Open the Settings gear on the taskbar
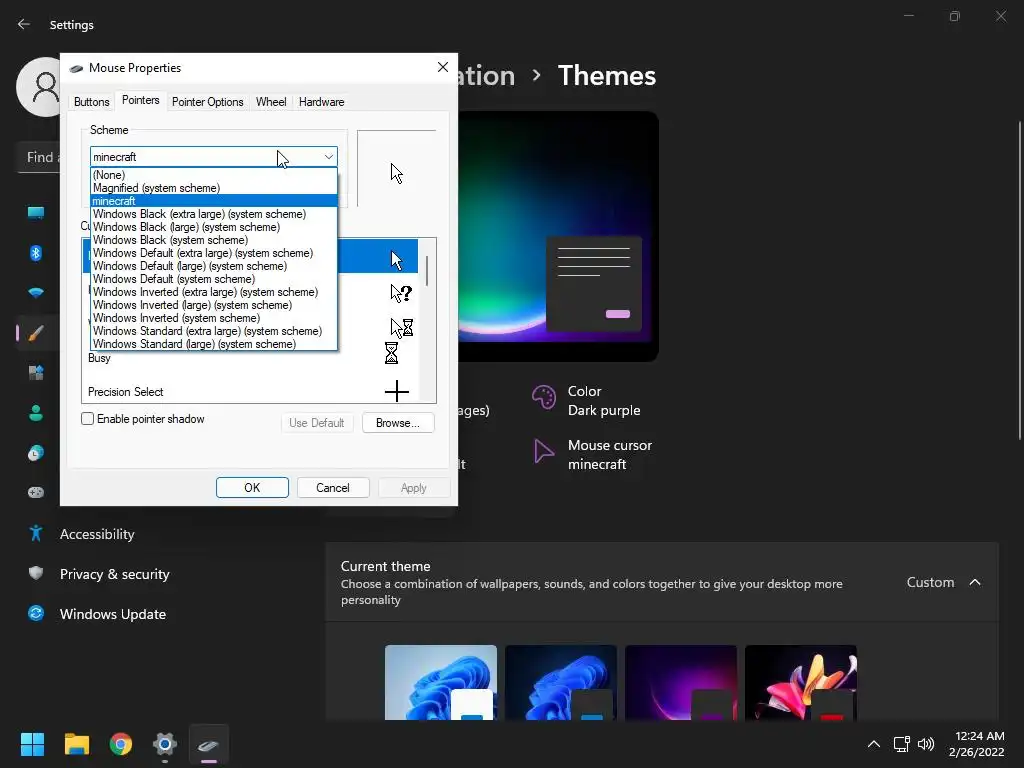Screen dimensions: 1024x768 [165, 744]
